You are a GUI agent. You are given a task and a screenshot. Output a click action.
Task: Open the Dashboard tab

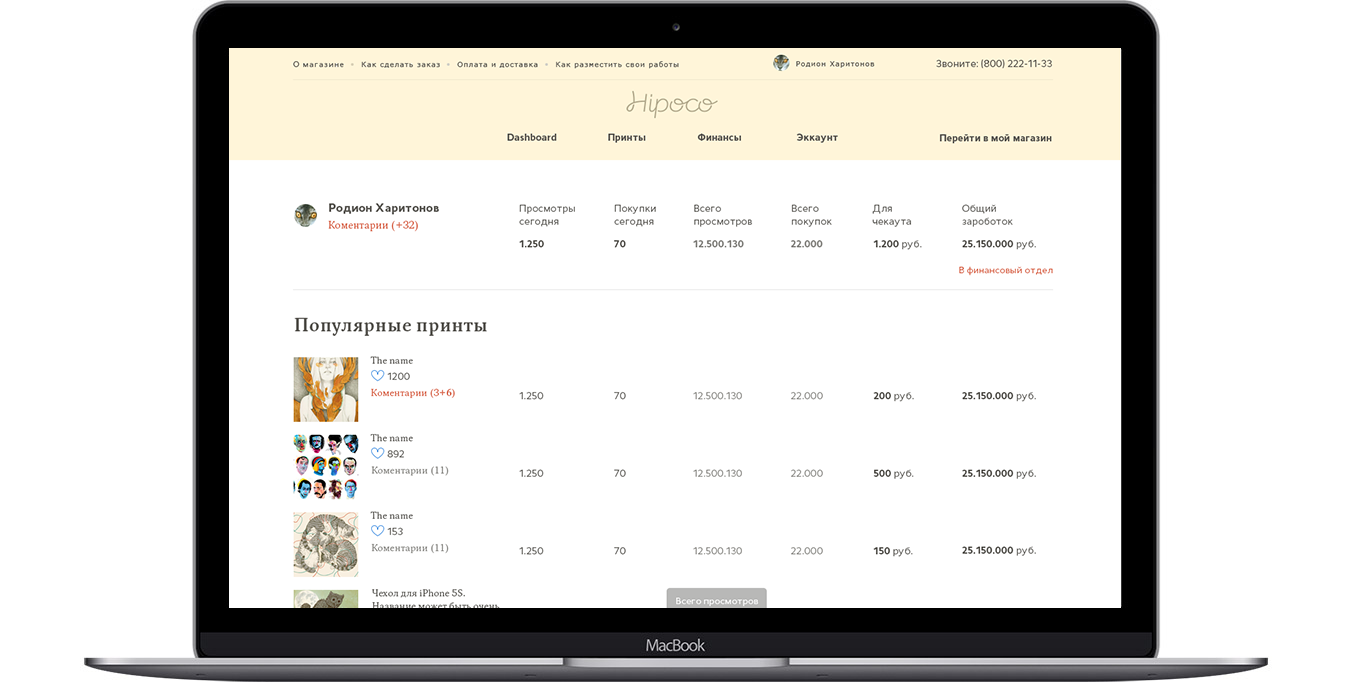tap(532, 137)
